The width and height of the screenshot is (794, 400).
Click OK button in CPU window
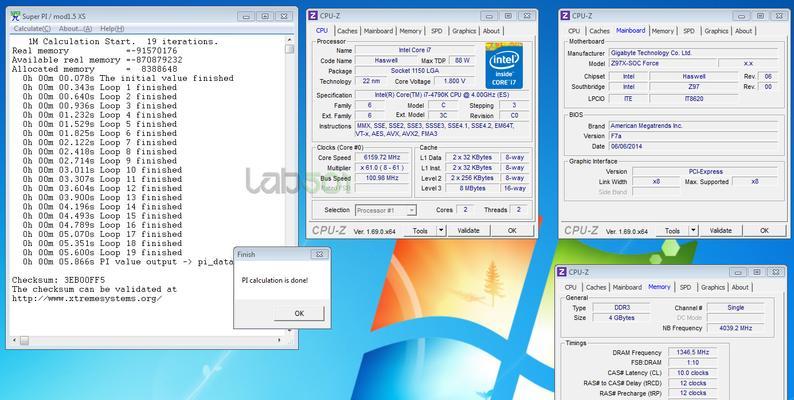pos(512,231)
